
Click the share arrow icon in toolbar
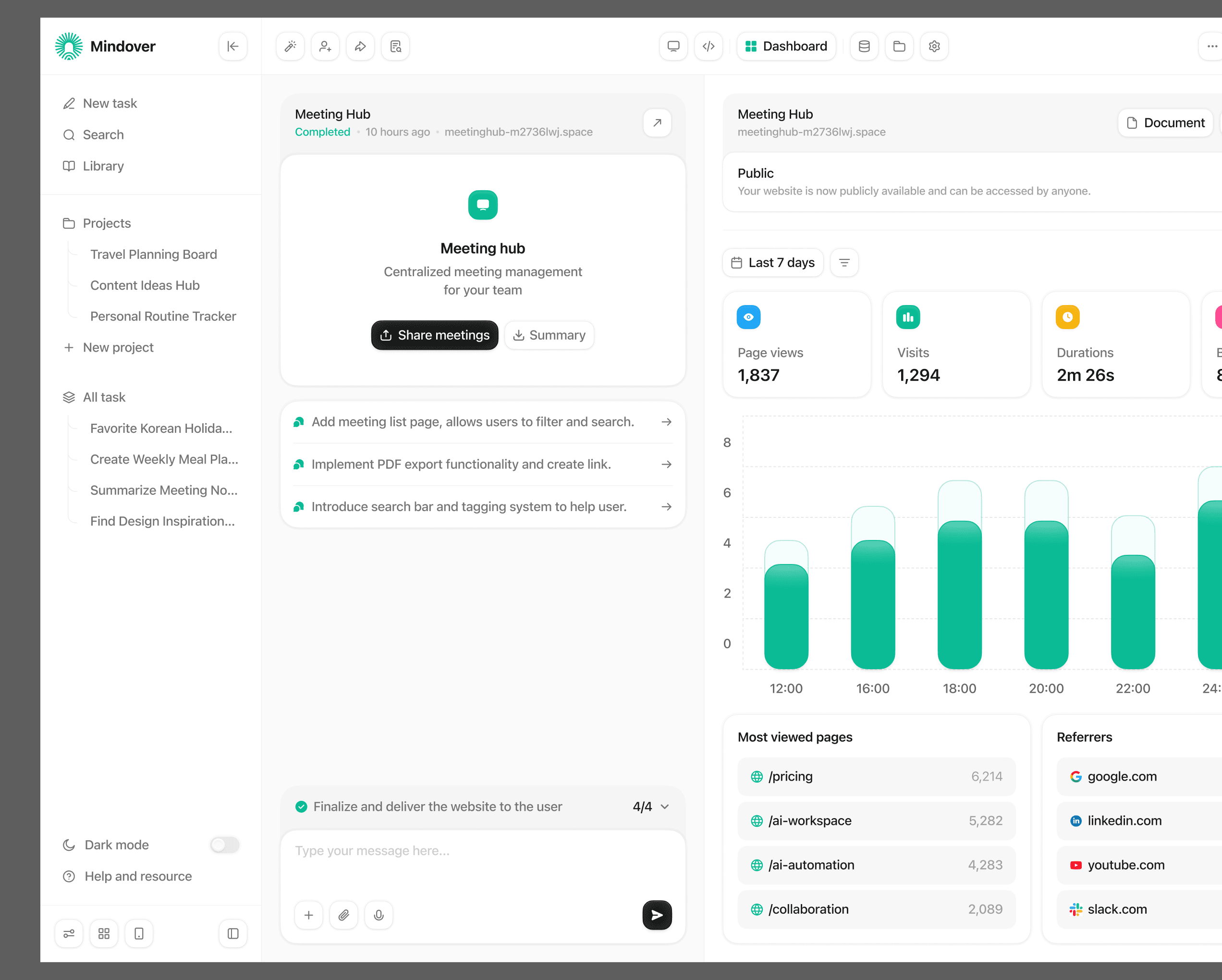tap(360, 47)
